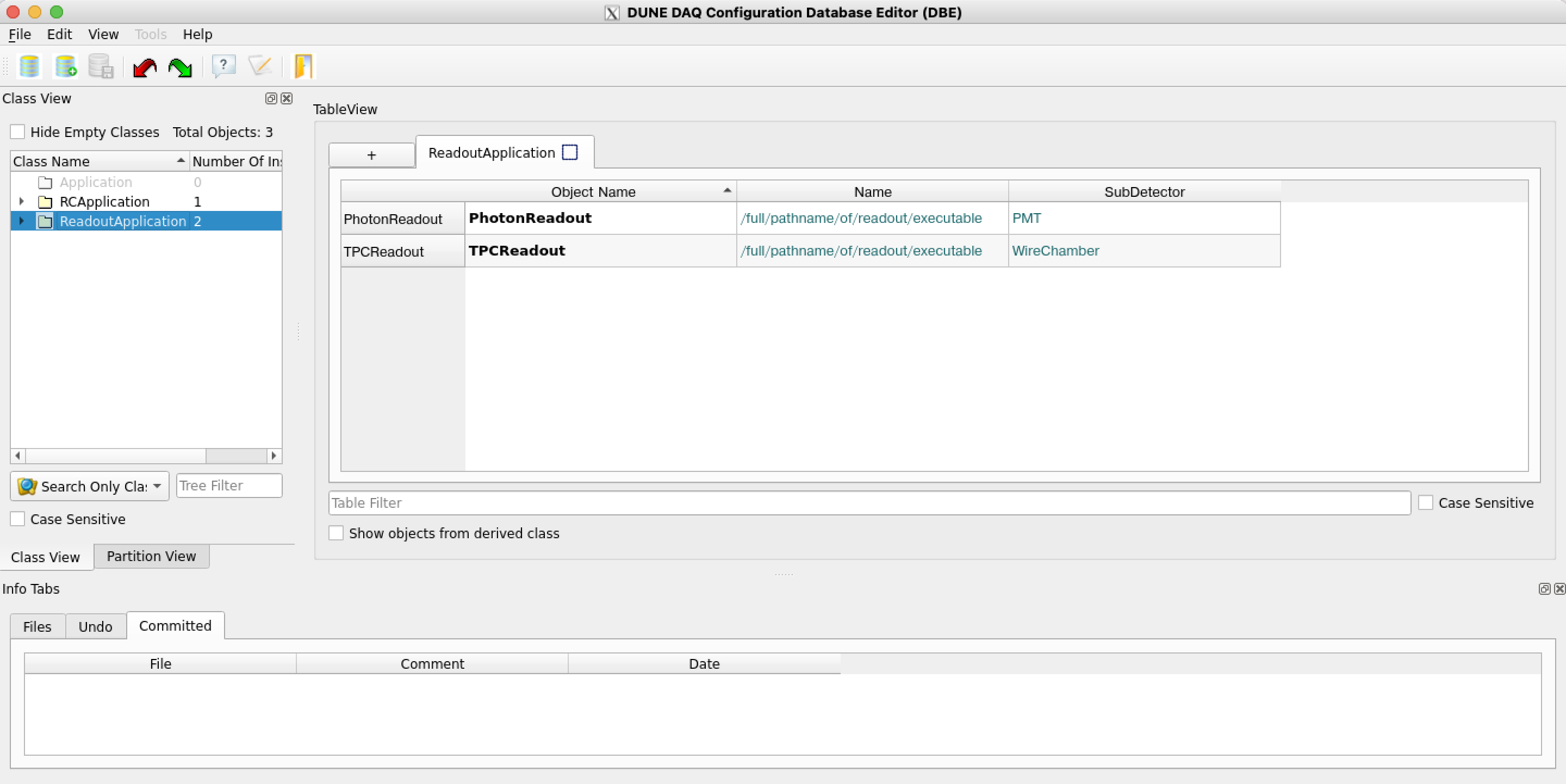Open the Undo info tab
This screenshot has width=1566, height=784.
tap(96, 626)
